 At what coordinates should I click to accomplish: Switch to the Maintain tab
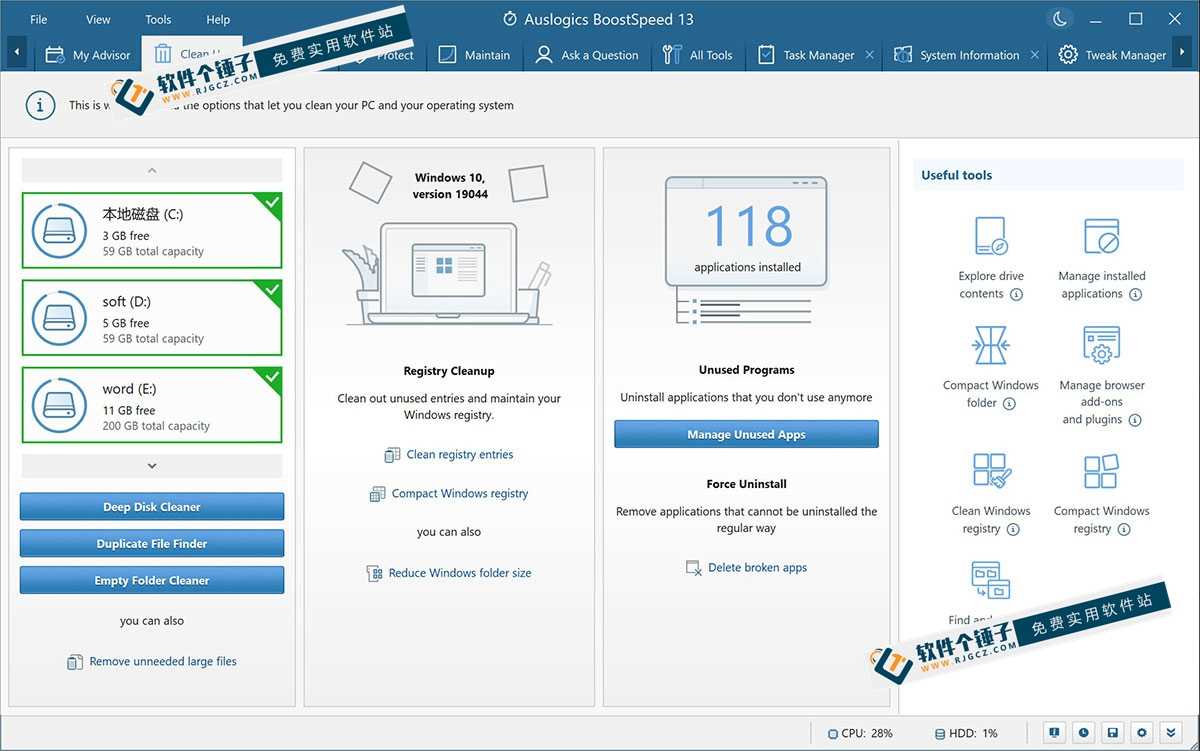point(474,55)
